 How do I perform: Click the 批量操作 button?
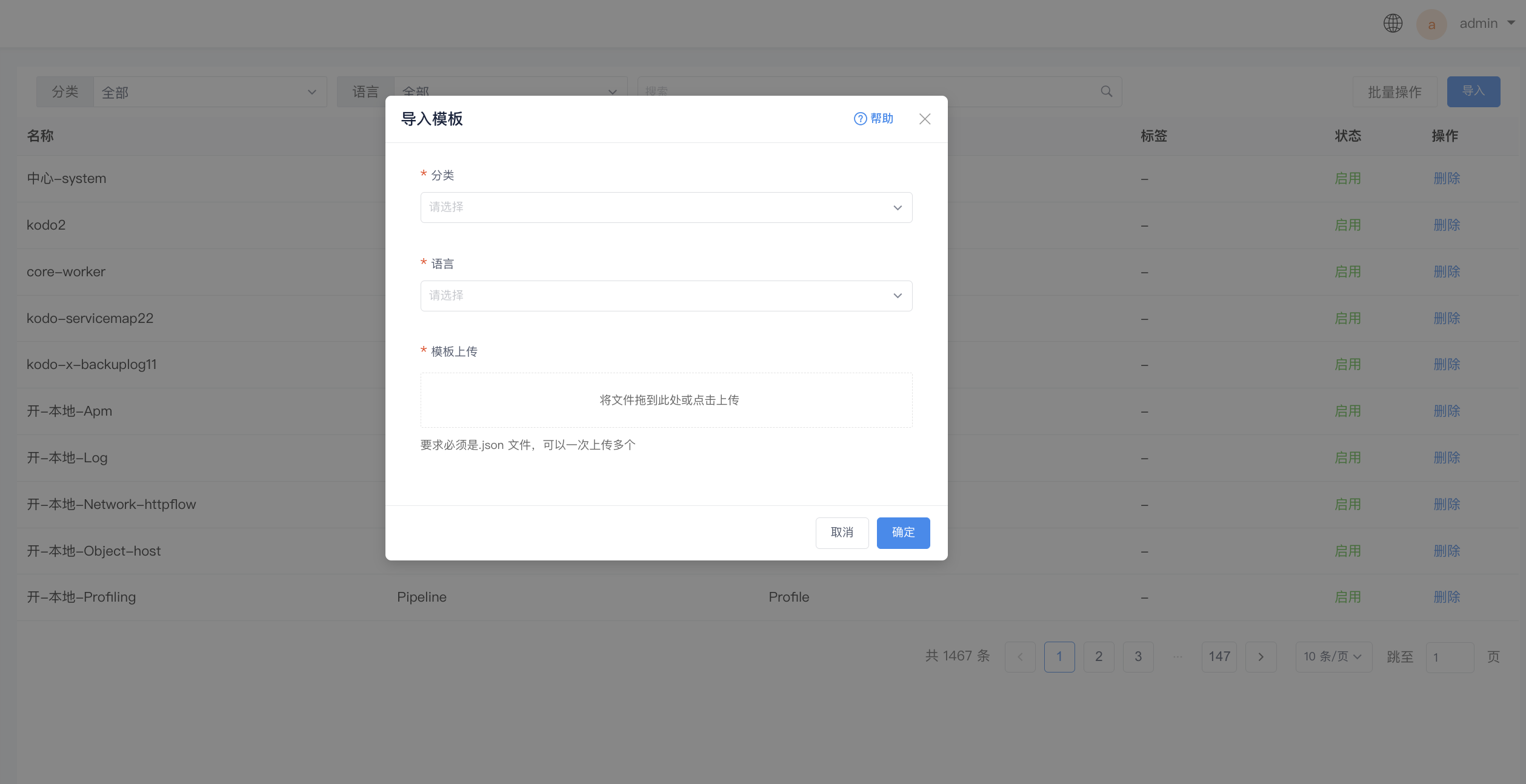coord(1394,92)
